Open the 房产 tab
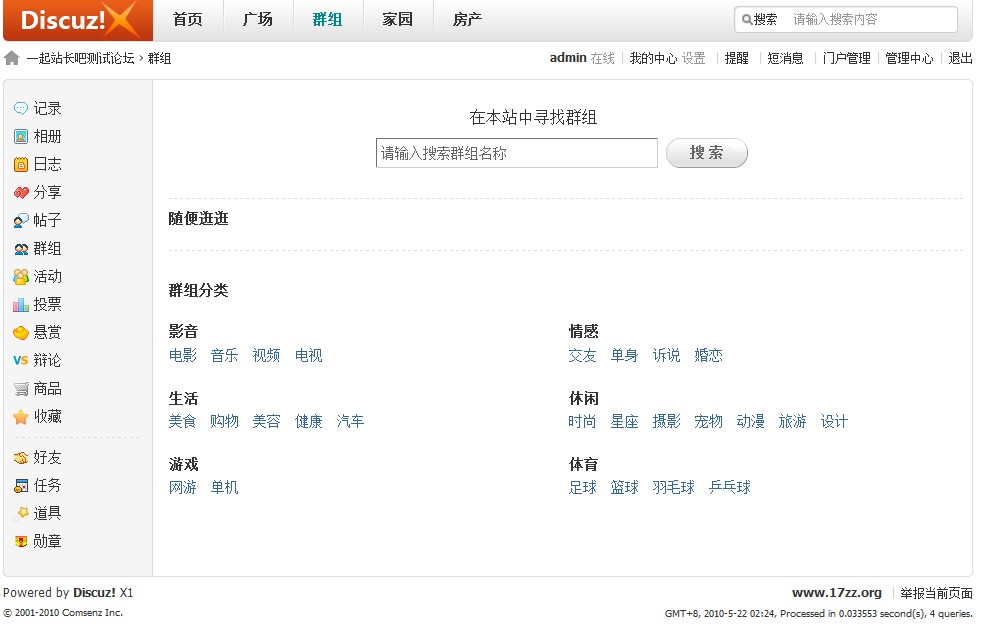The image size is (981, 626). point(467,19)
